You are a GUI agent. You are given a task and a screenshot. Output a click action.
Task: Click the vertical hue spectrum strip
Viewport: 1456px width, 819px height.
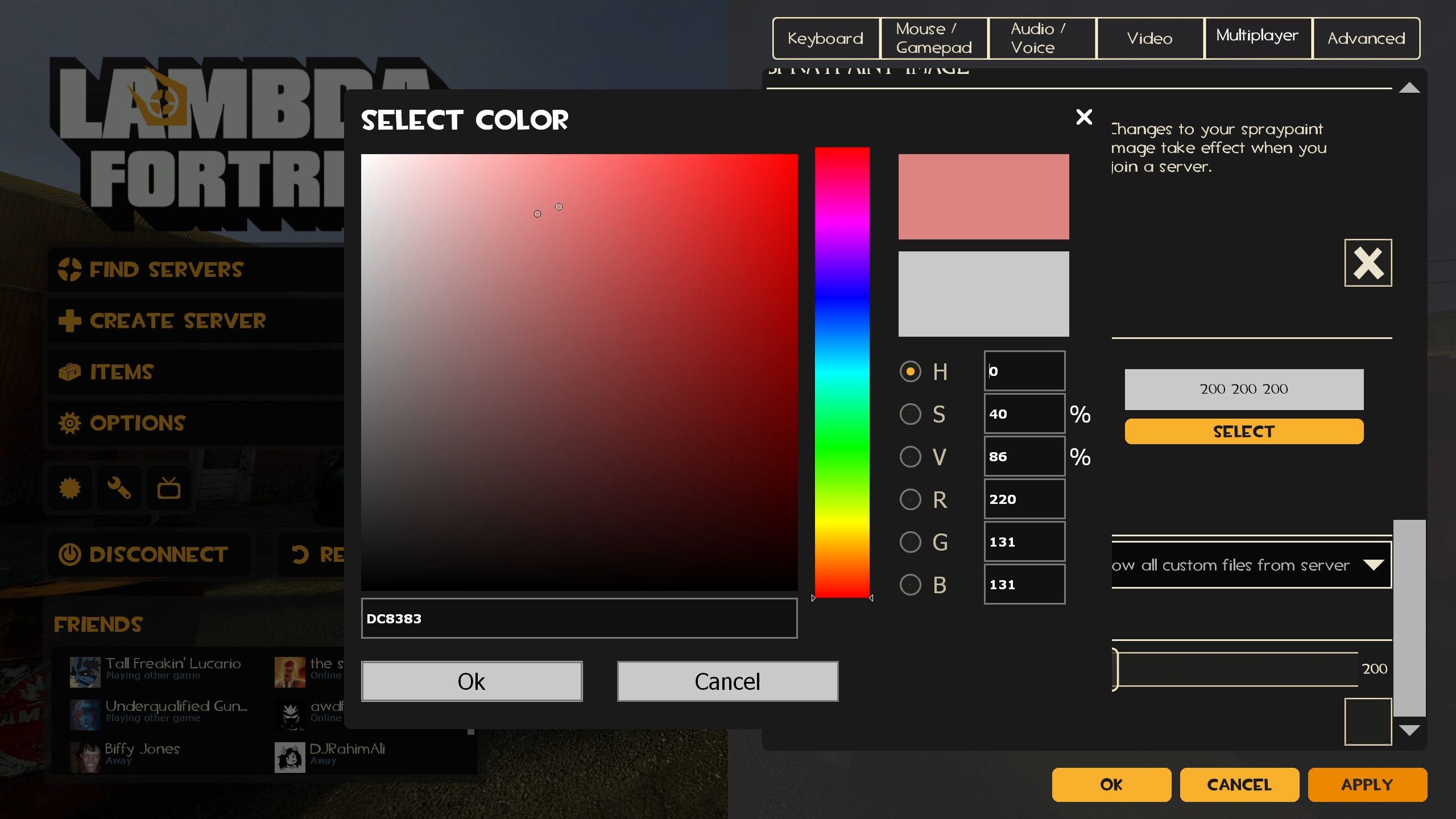(x=842, y=373)
